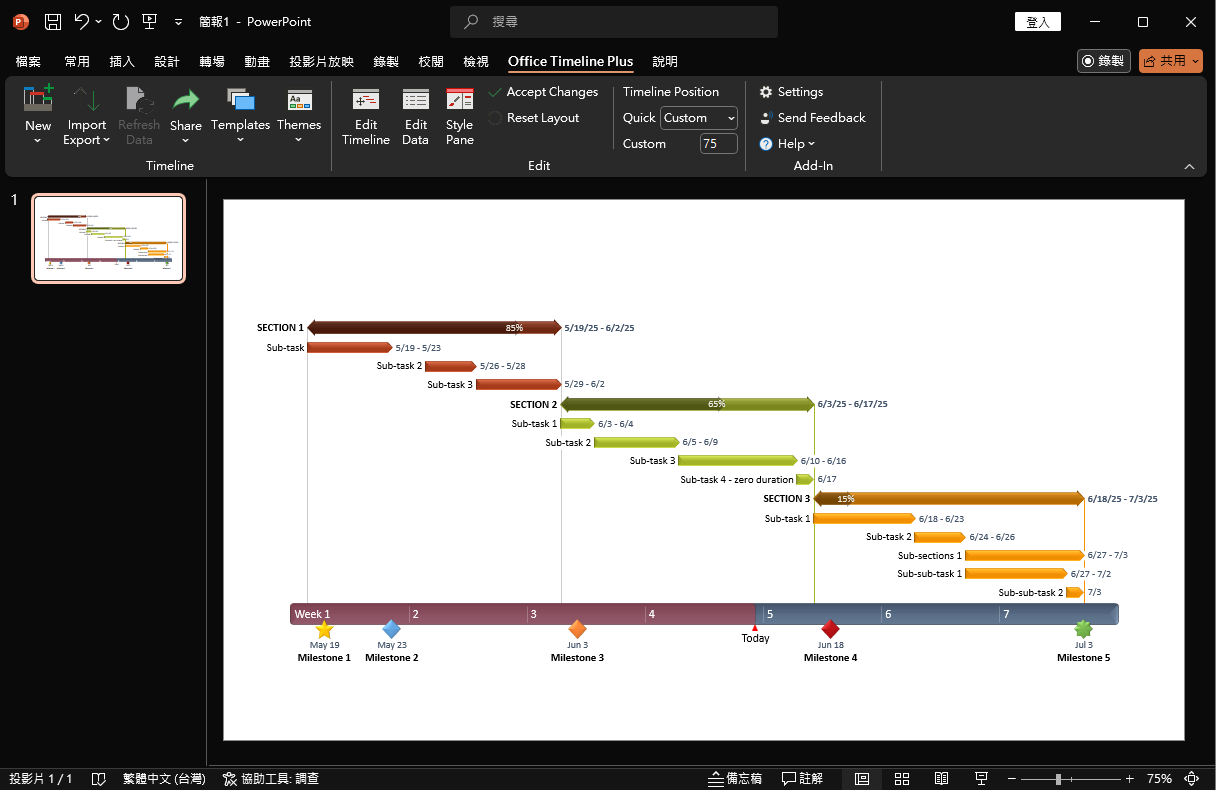Switch to 動畫 tab
Viewport: 1216px width, 790px height.
257,62
